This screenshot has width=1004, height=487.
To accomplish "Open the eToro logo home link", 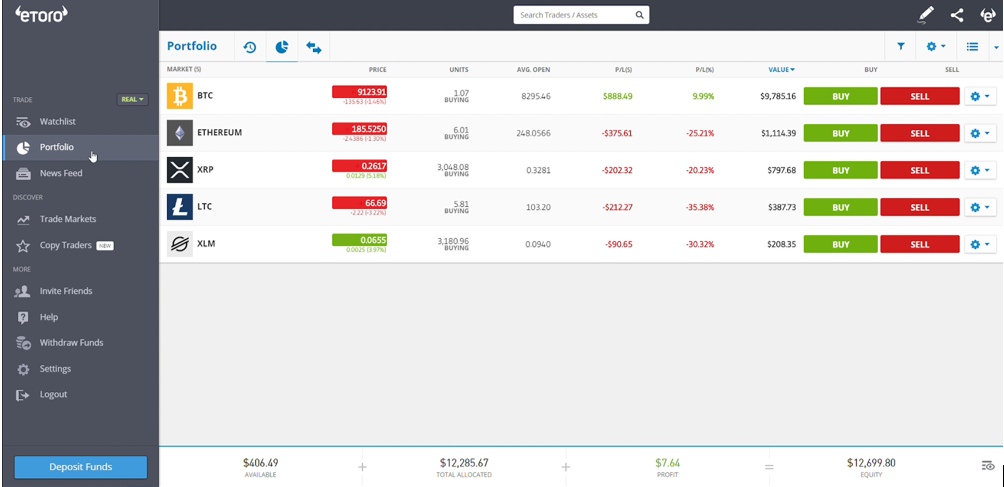I will point(40,14).
